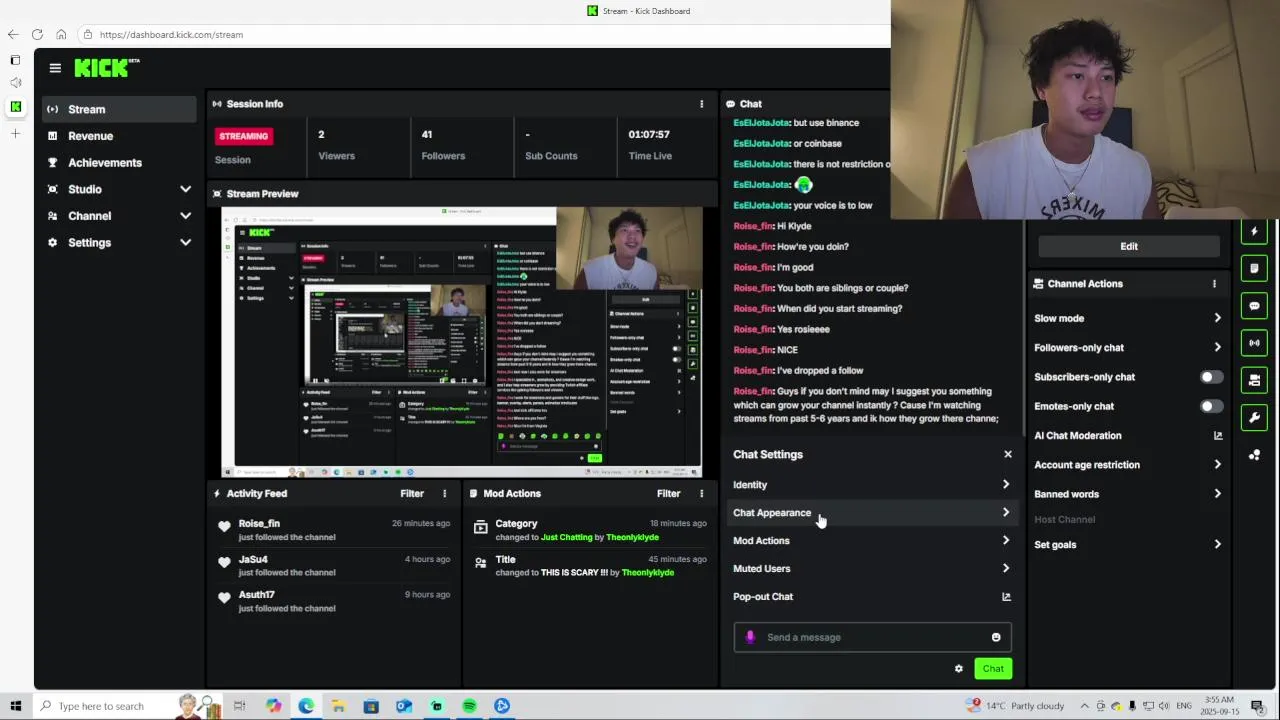Click the three-dots cluster icon in right sidebar

click(1254, 455)
